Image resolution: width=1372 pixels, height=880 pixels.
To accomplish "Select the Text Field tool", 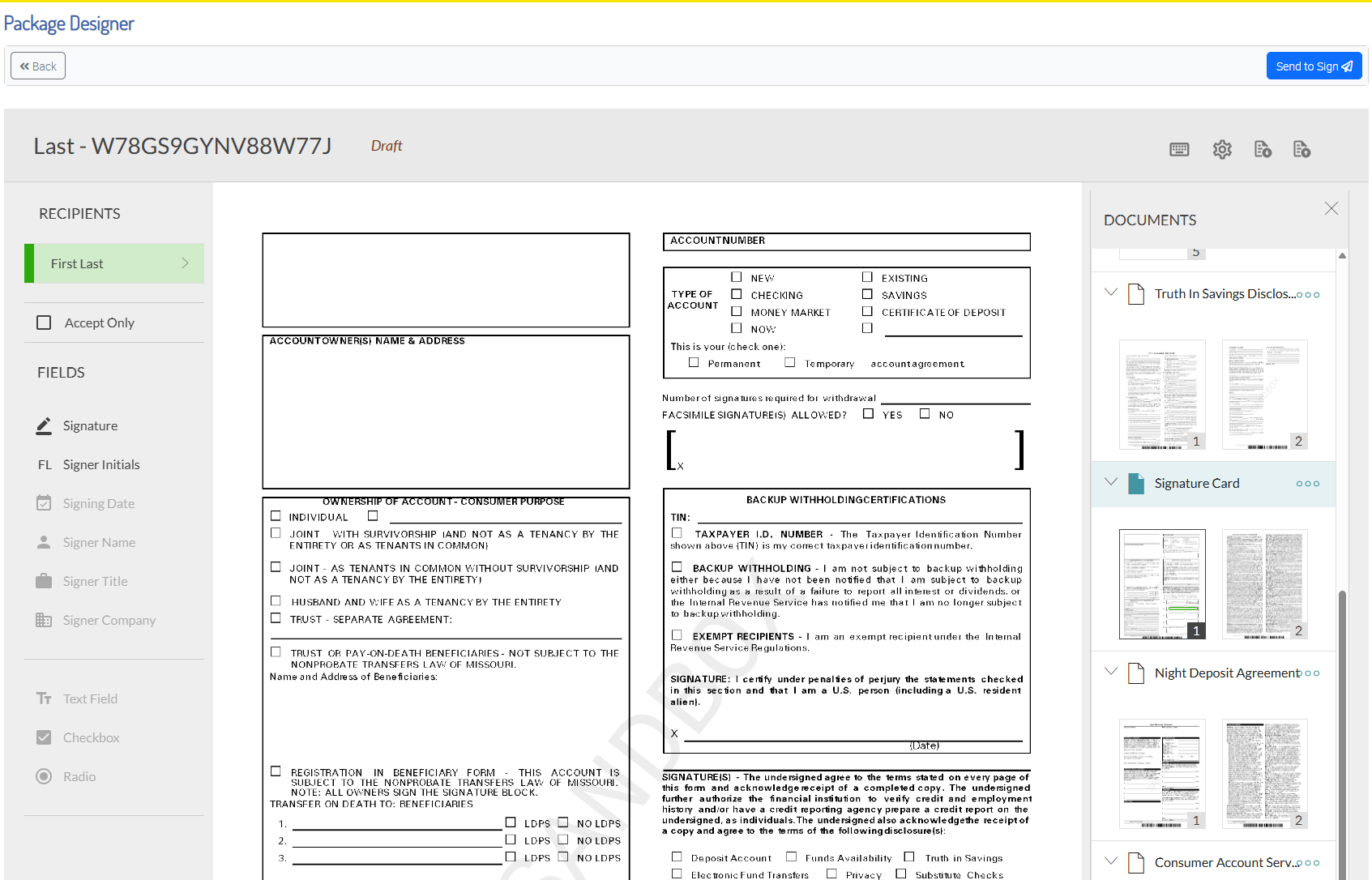I will [90, 698].
